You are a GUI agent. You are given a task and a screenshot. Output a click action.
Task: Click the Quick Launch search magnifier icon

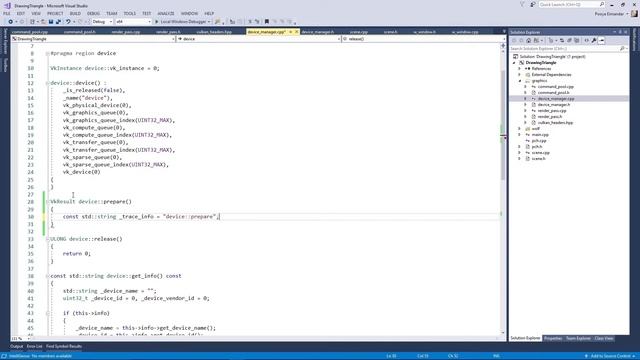pyautogui.click(x=602, y=4)
